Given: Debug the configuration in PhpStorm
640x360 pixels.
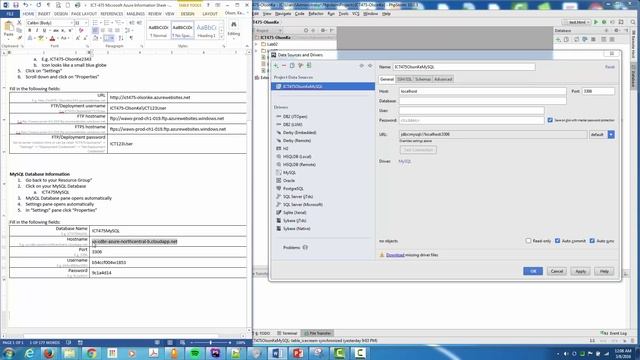Looking at the screenshot, I should tap(604, 22).
